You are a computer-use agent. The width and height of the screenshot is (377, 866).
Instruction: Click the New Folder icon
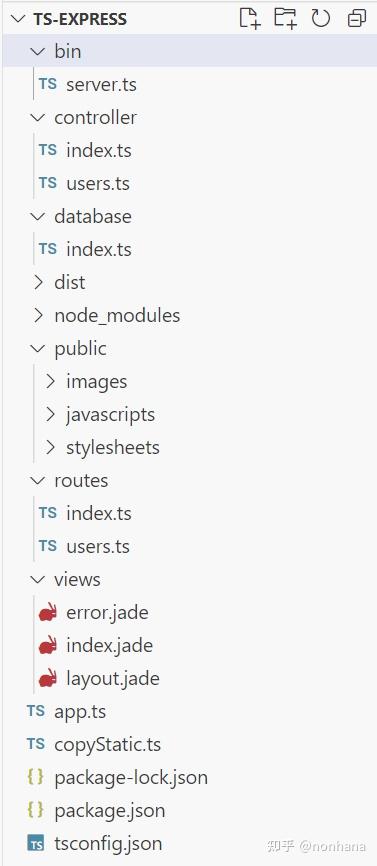pyautogui.click(x=285, y=18)
